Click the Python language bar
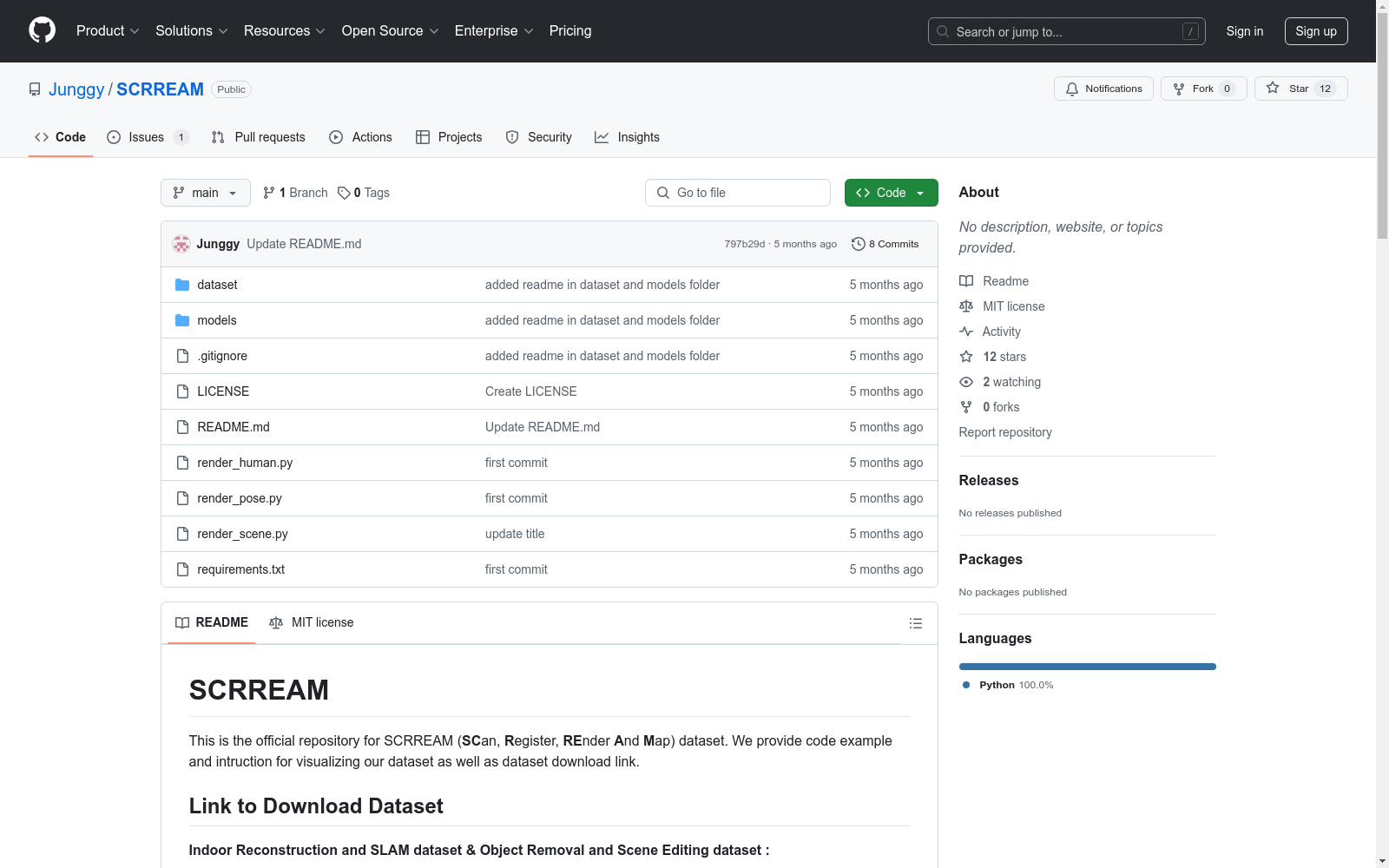Viewport: 1389px width, 868px height. [1088, 667]
